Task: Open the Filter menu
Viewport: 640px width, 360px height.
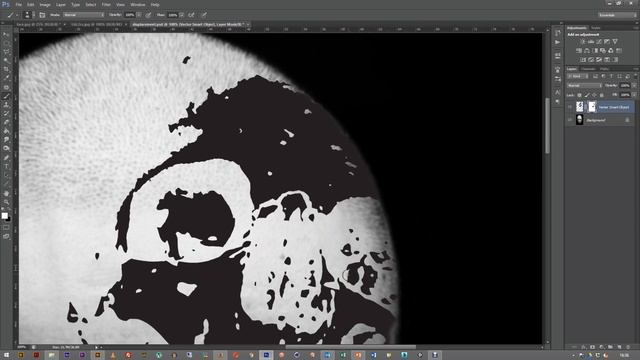Action: 106,4
